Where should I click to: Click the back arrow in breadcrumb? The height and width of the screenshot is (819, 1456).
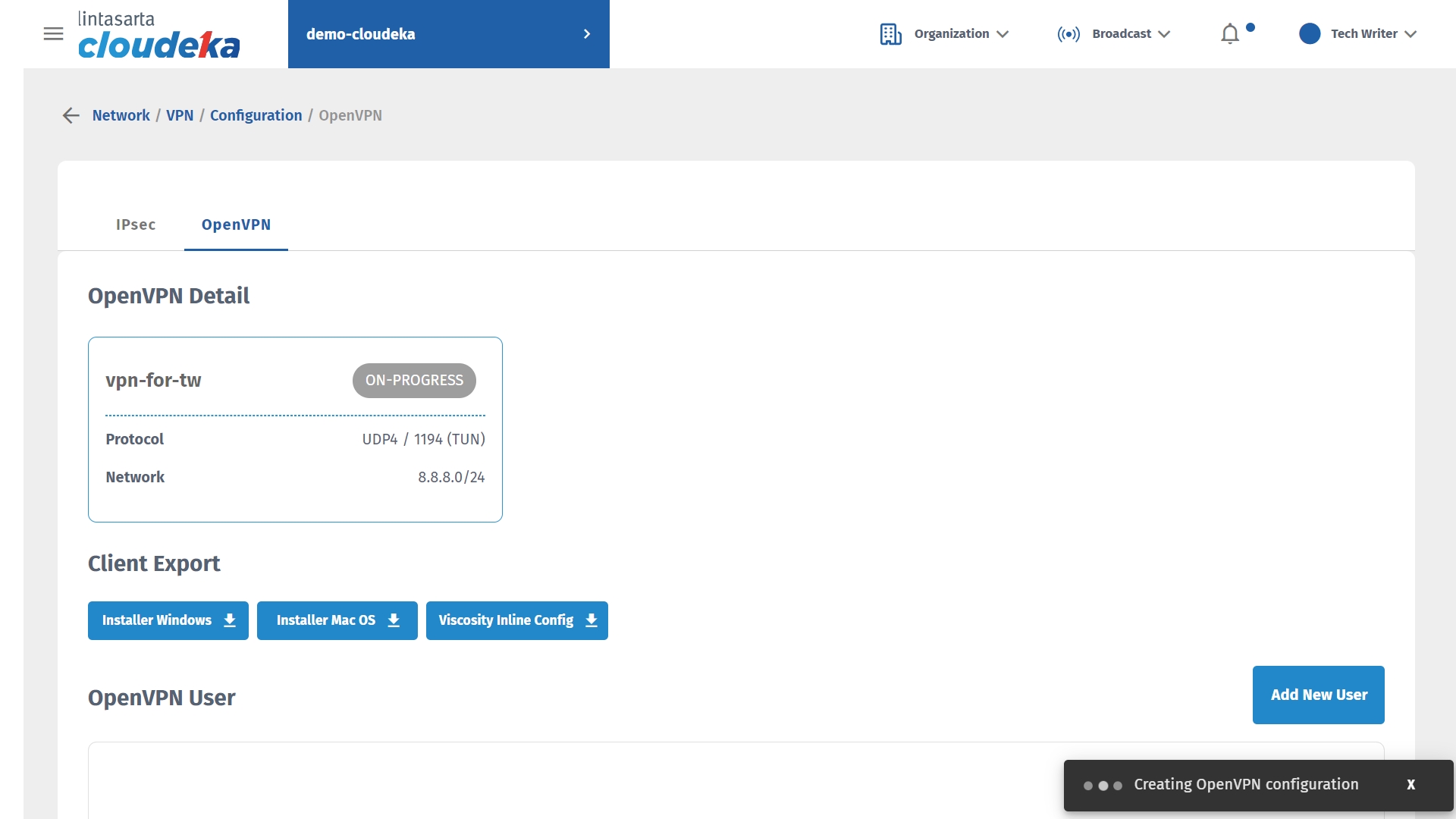tap(71, 115)
